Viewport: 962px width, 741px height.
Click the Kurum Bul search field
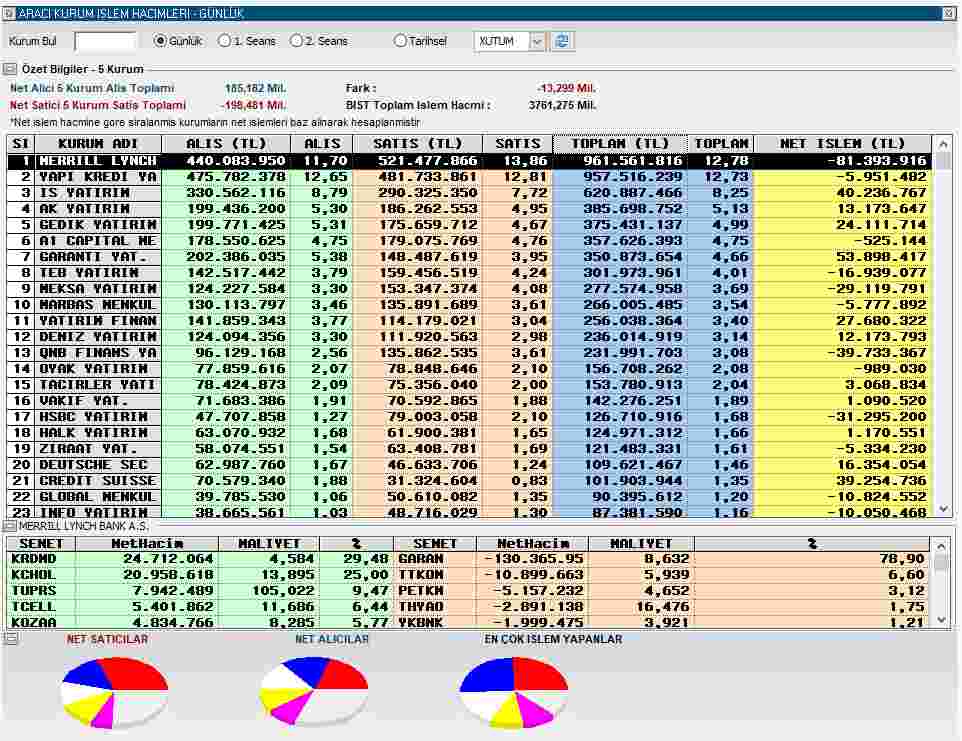pyautogui.click(x=105, y=42)
